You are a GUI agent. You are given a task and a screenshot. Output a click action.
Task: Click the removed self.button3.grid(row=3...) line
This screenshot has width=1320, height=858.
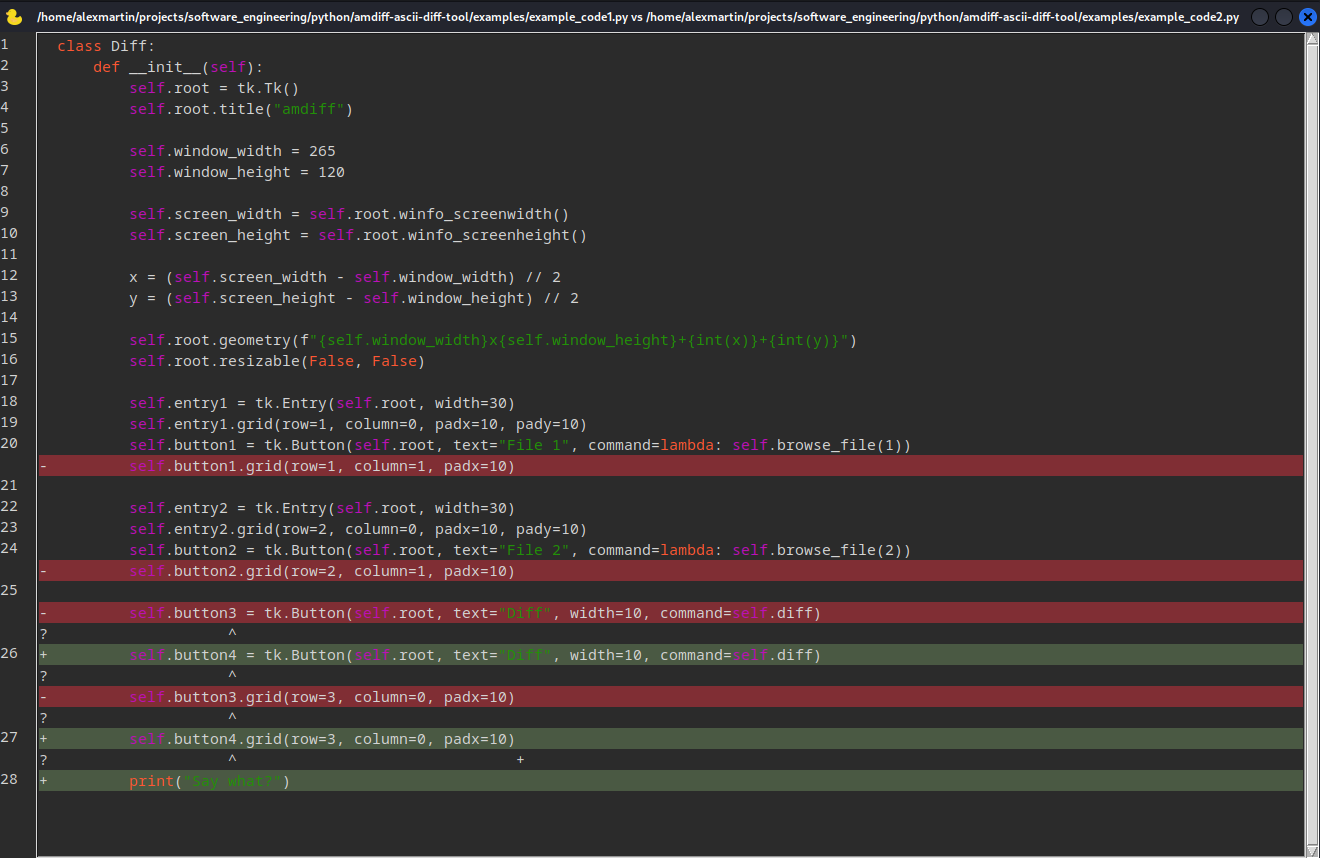[x=671, y=697]
